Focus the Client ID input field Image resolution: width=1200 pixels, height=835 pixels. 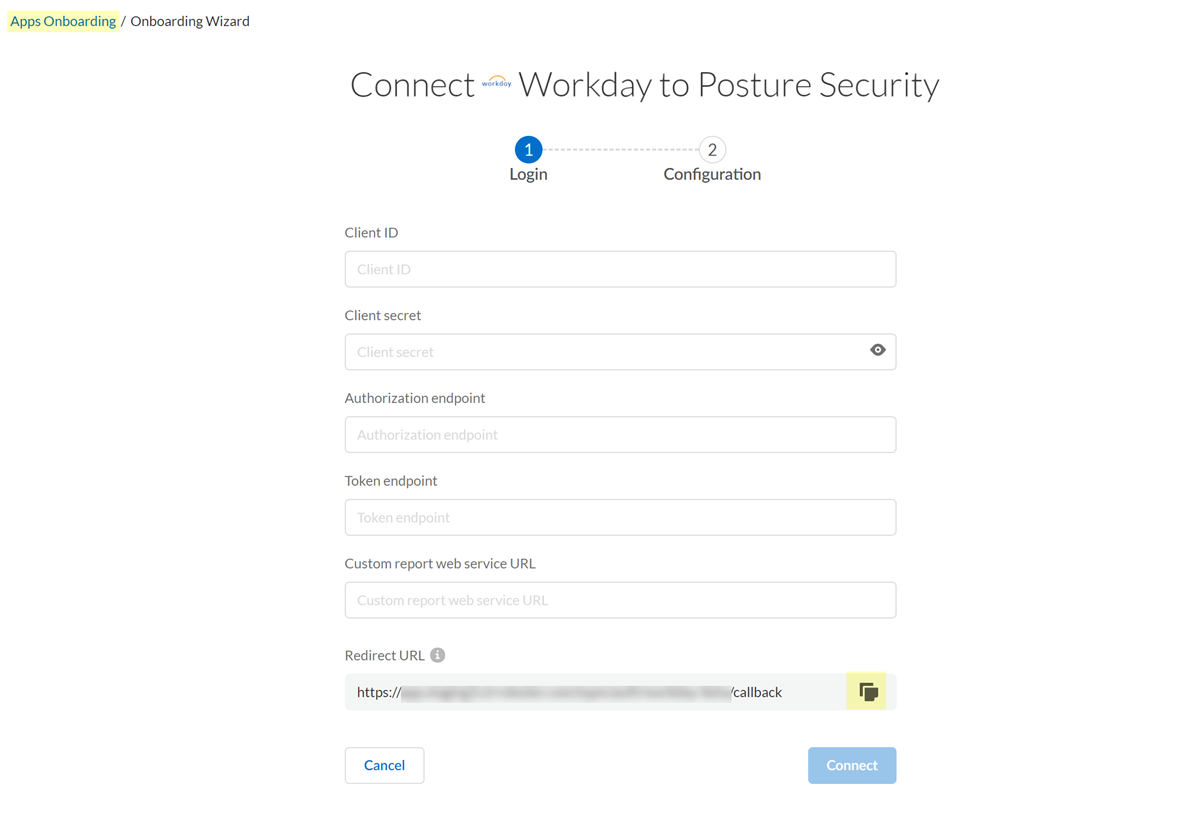coord(620,269)
